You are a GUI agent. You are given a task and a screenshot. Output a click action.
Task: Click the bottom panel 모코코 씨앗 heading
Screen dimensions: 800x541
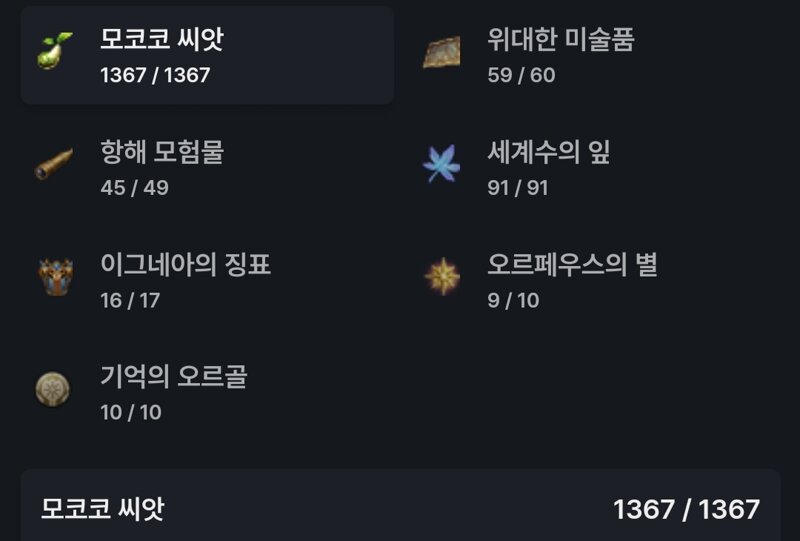(x=103, y=509)
